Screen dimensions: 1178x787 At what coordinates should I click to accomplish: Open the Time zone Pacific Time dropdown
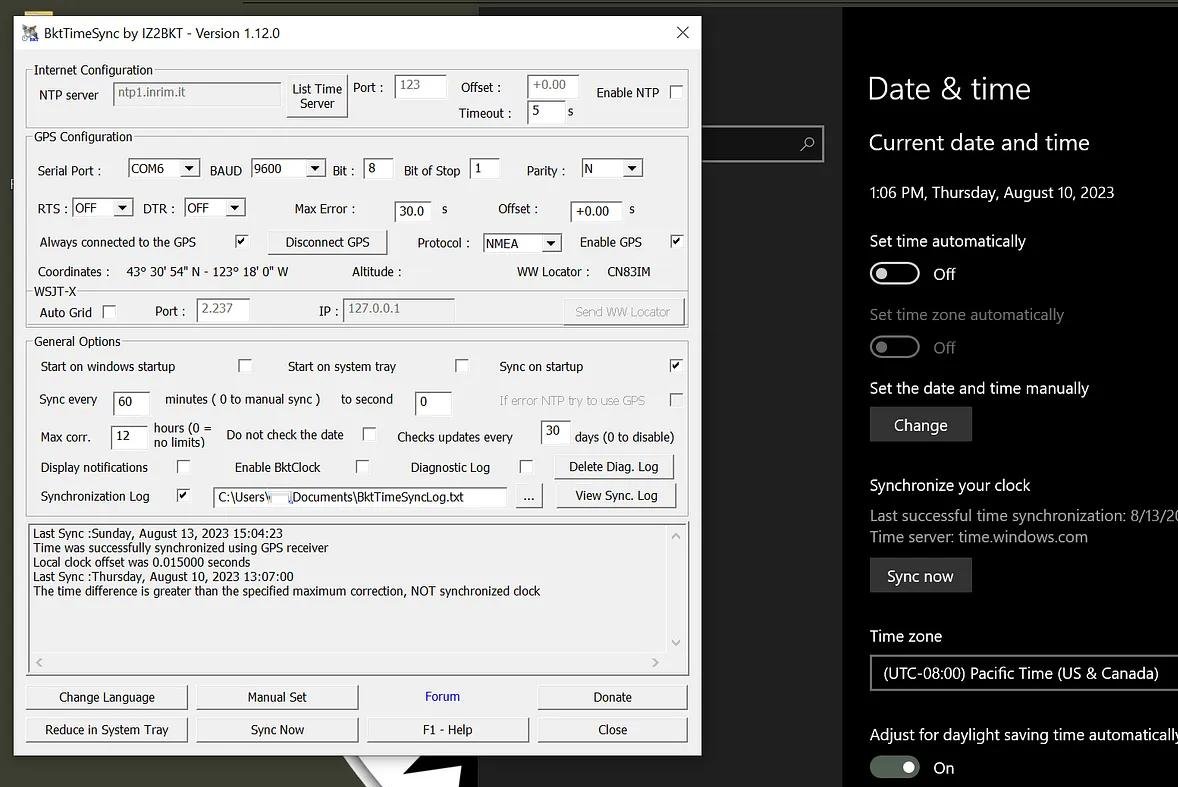(1024, 673)
